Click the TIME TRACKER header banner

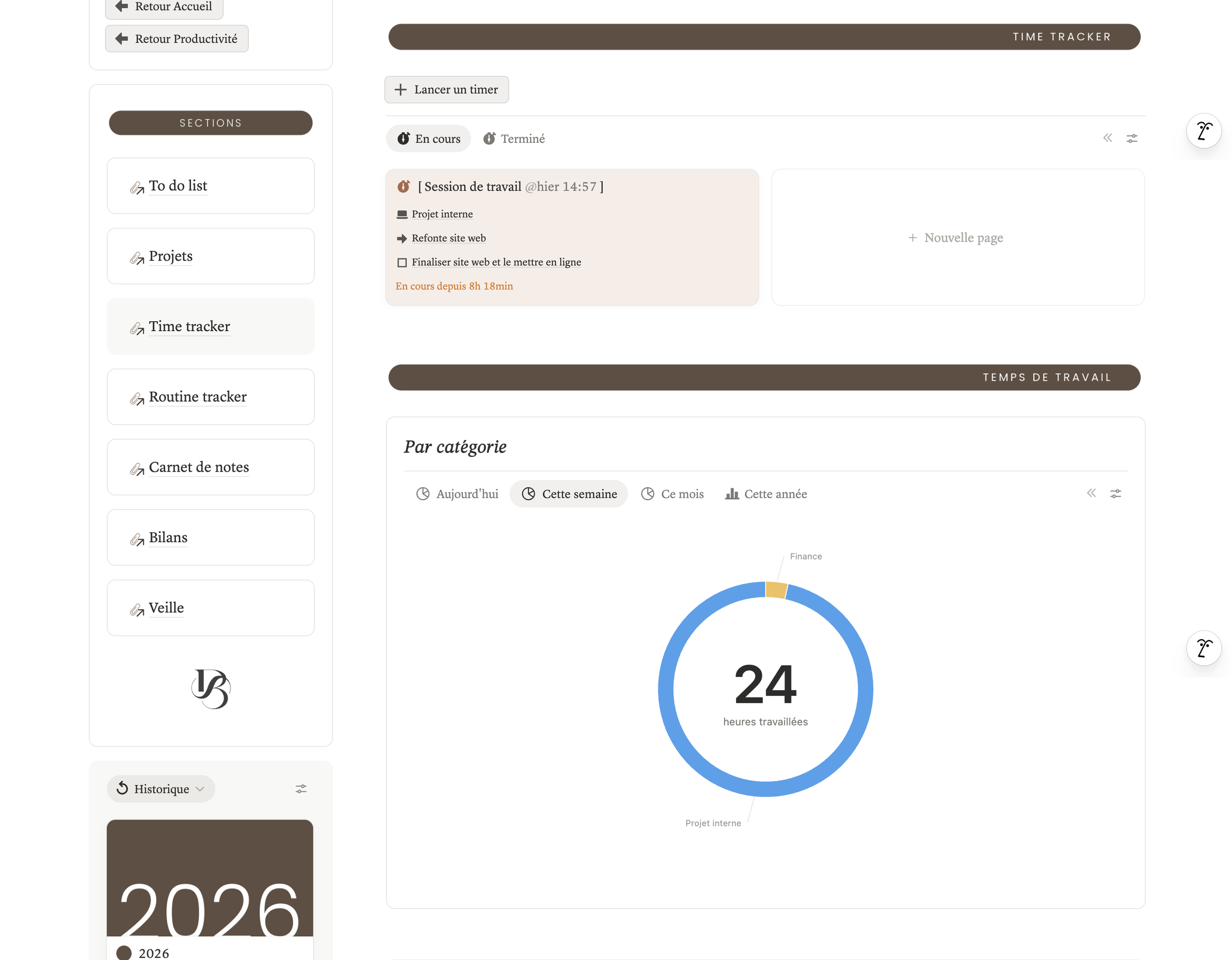[x=764, y=37]
